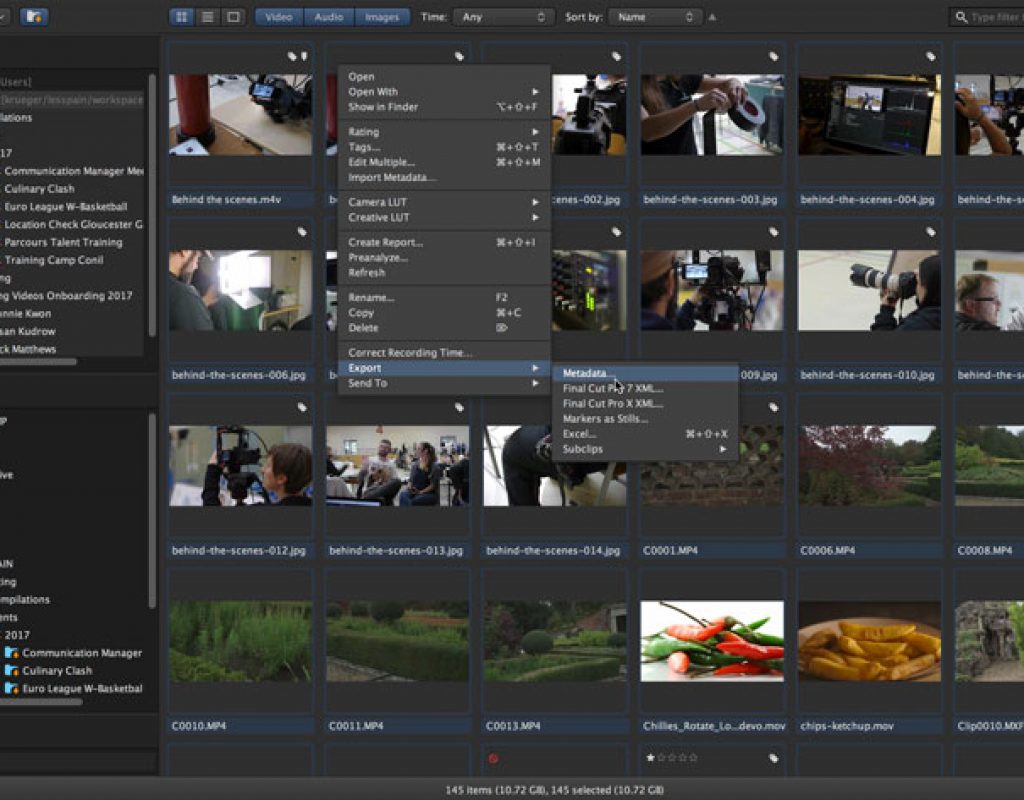Export as Final Cut Pro X XML
The height and width of the screenshot is (800, 1024).
(x=645, y=404)
